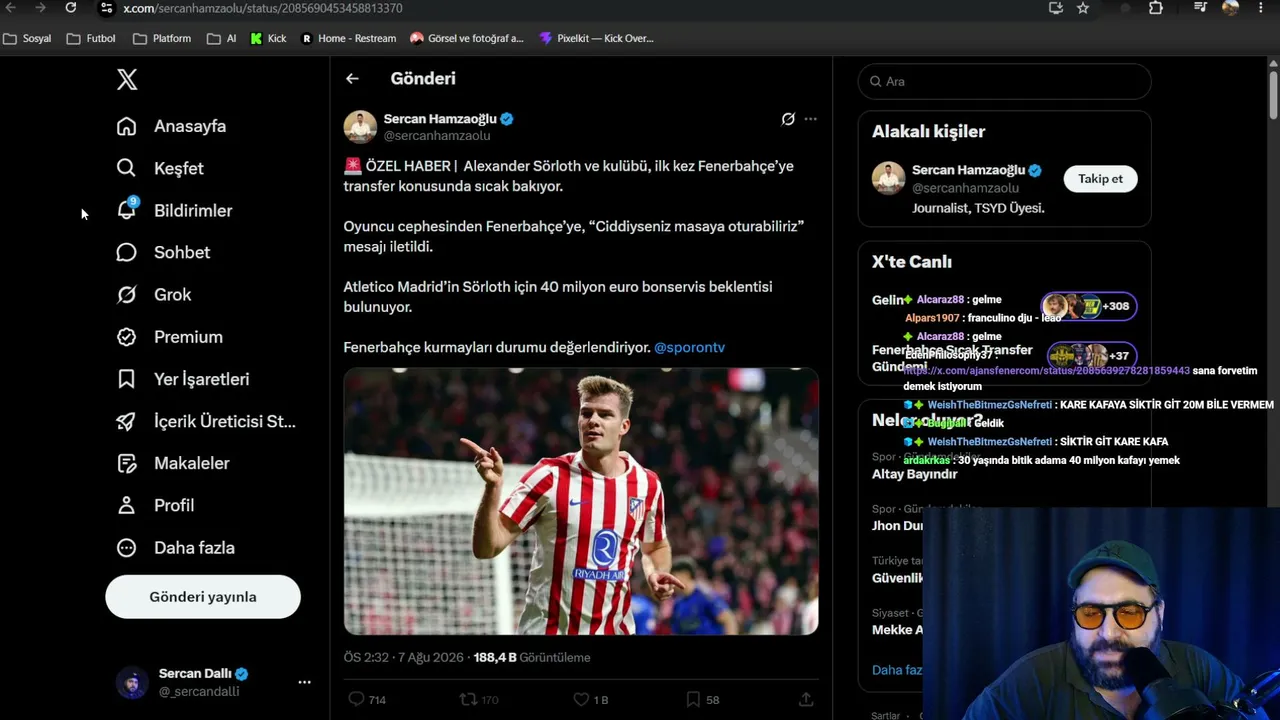The height and width of the screenshot is (720, 1280).
Task: Open the Grok sidebar icon
Action: [126, 294]
